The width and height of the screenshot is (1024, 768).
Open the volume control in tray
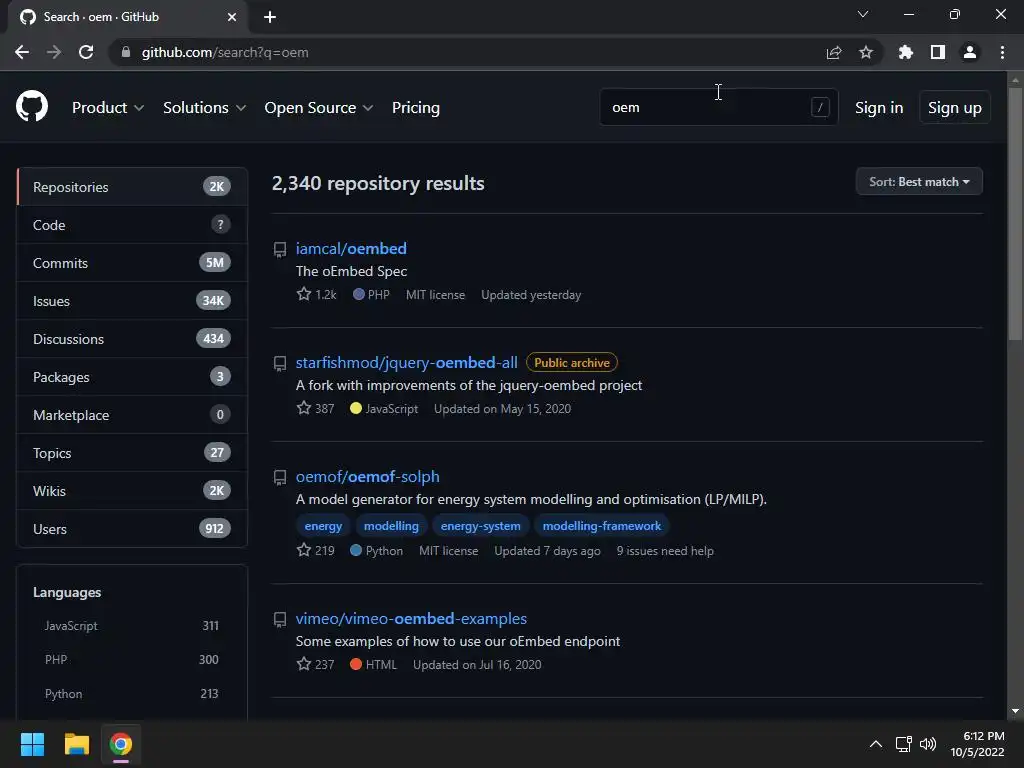tap(927, 744)
